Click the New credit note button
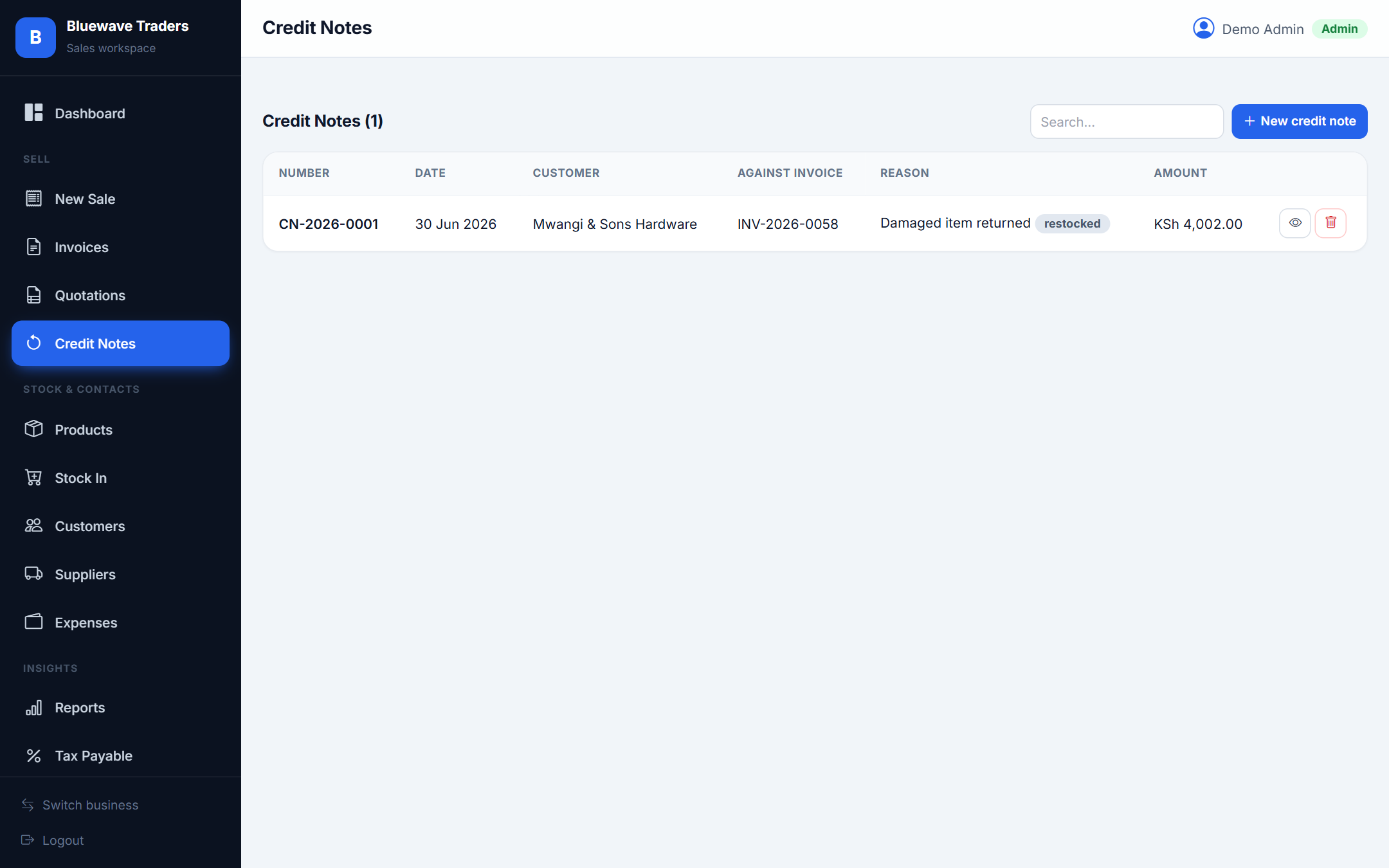 [1299, 121]
